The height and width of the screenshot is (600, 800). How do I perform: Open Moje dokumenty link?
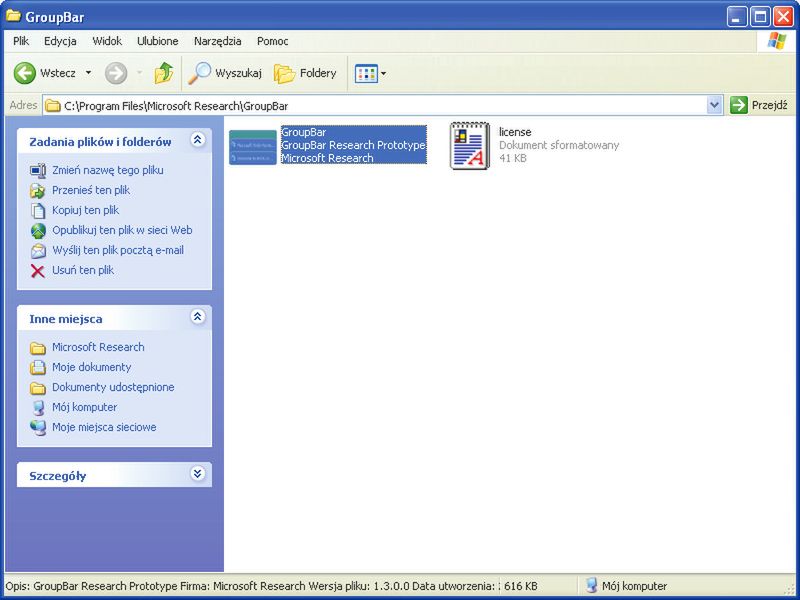91,367
